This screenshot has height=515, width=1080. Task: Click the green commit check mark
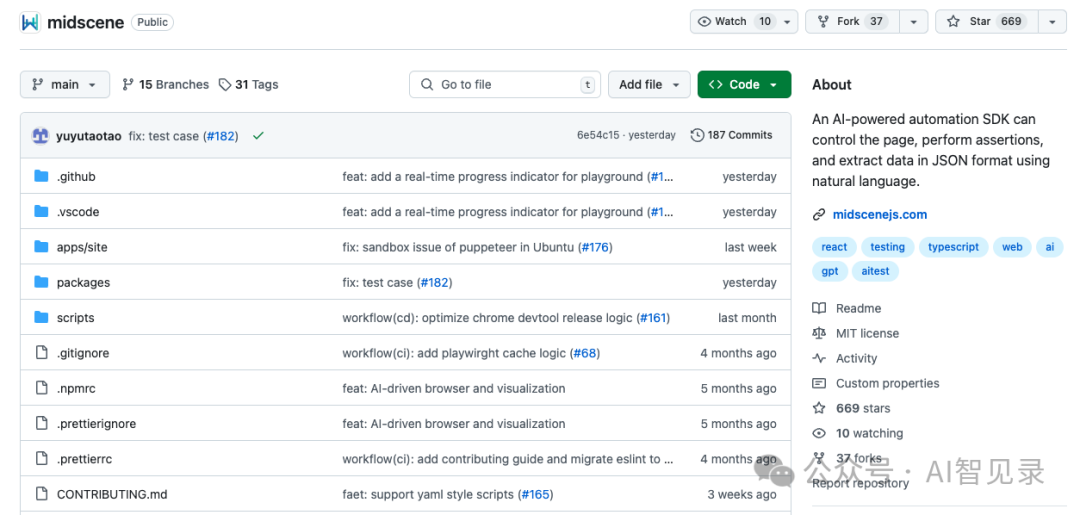258,135
